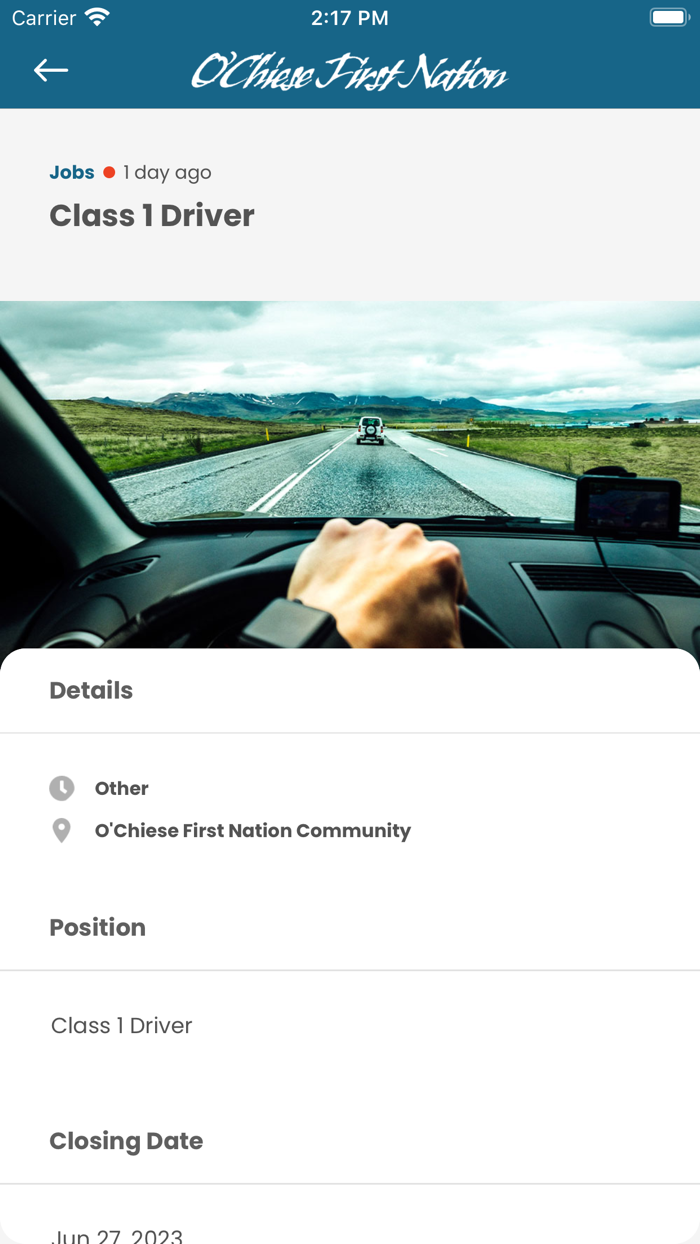
Task: Tap the O'Chiese First Nation logo
Action: [x=349, y=72]
